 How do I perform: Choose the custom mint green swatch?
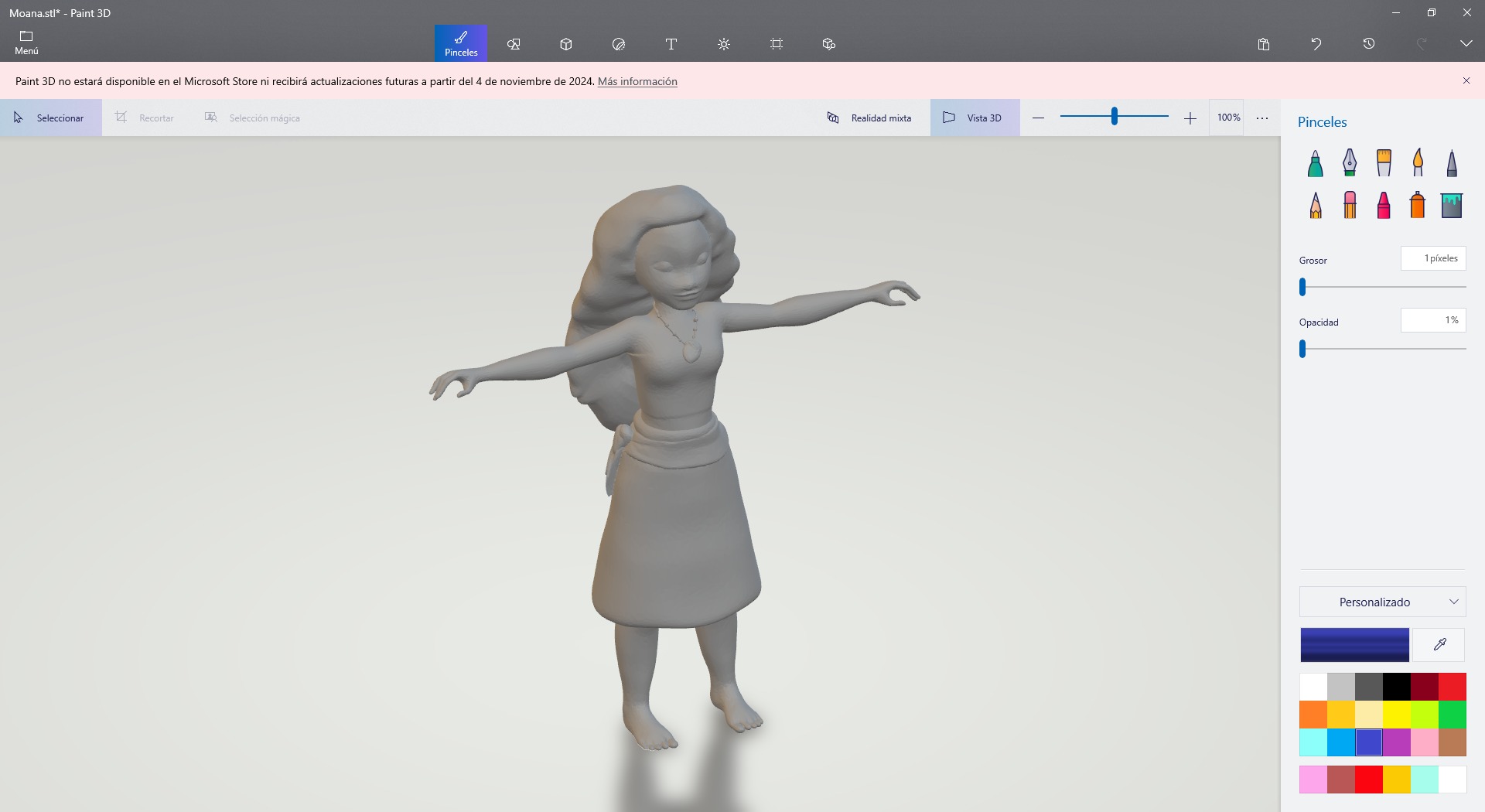point(1425,780)
